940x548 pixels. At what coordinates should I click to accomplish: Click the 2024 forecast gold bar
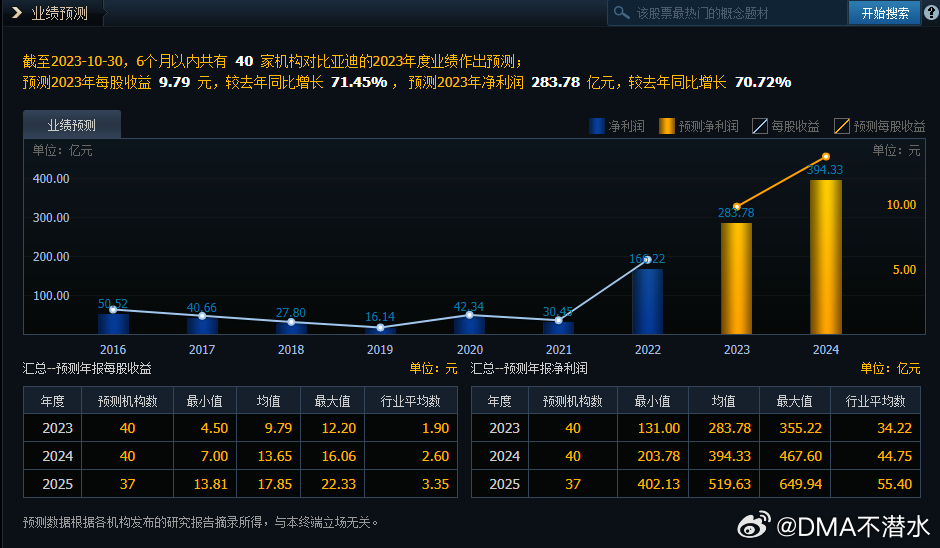825,257
